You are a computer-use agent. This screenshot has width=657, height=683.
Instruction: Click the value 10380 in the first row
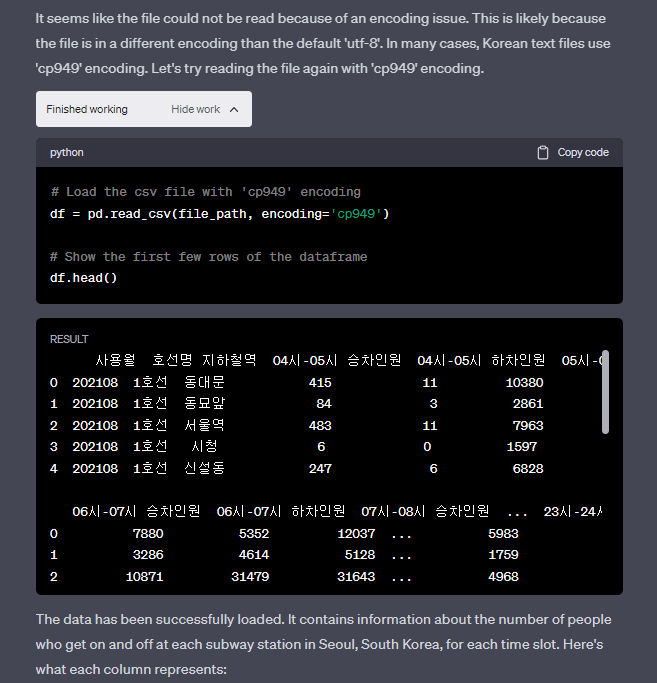pyautogui.click(x=524, y=382)
